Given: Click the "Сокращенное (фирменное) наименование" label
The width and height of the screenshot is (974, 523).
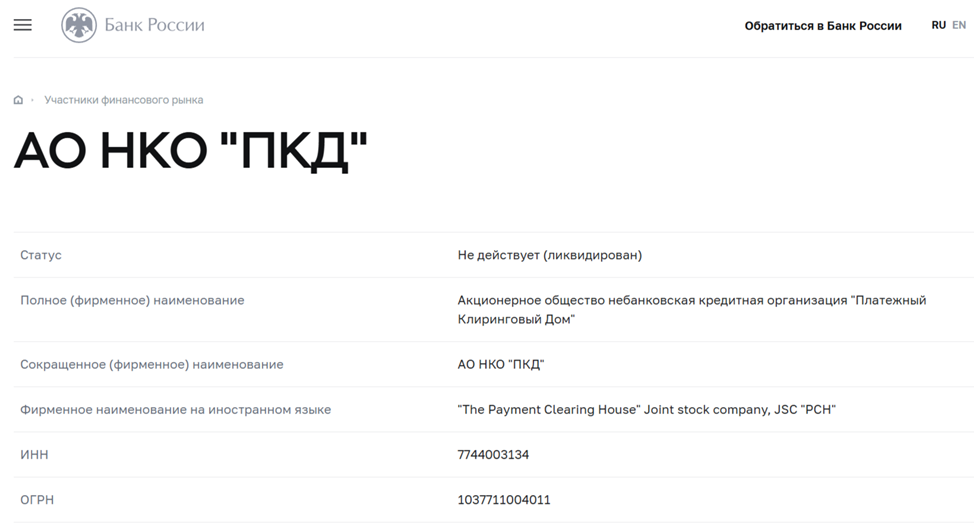Looking at the screenshot, I should click(x=151, y=365).
